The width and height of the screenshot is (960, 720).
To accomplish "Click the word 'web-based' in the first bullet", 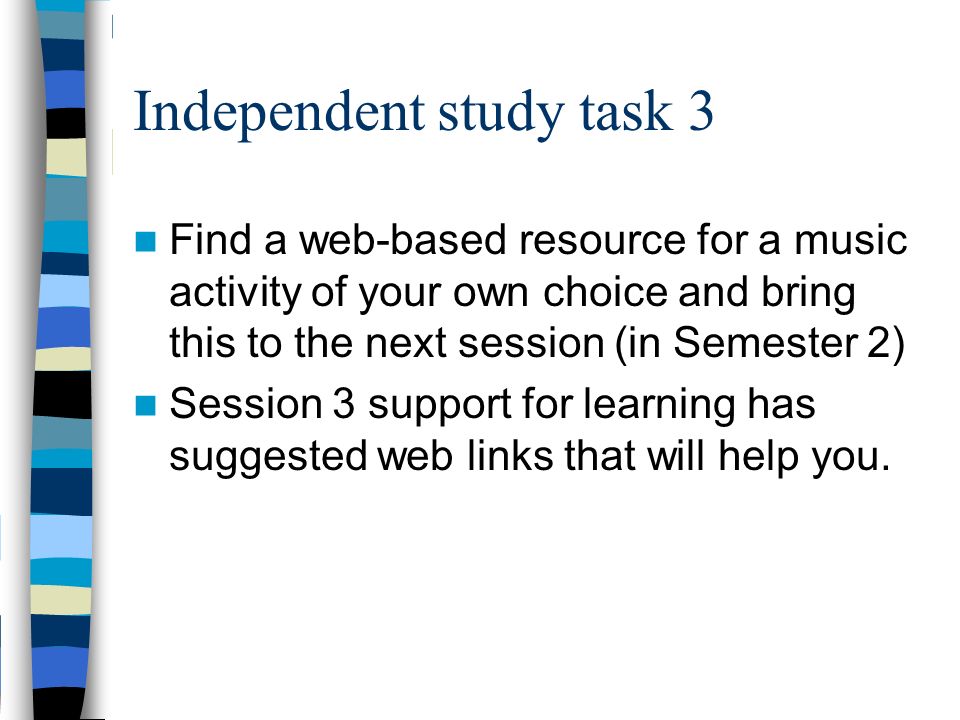I will tap(402, 239).
